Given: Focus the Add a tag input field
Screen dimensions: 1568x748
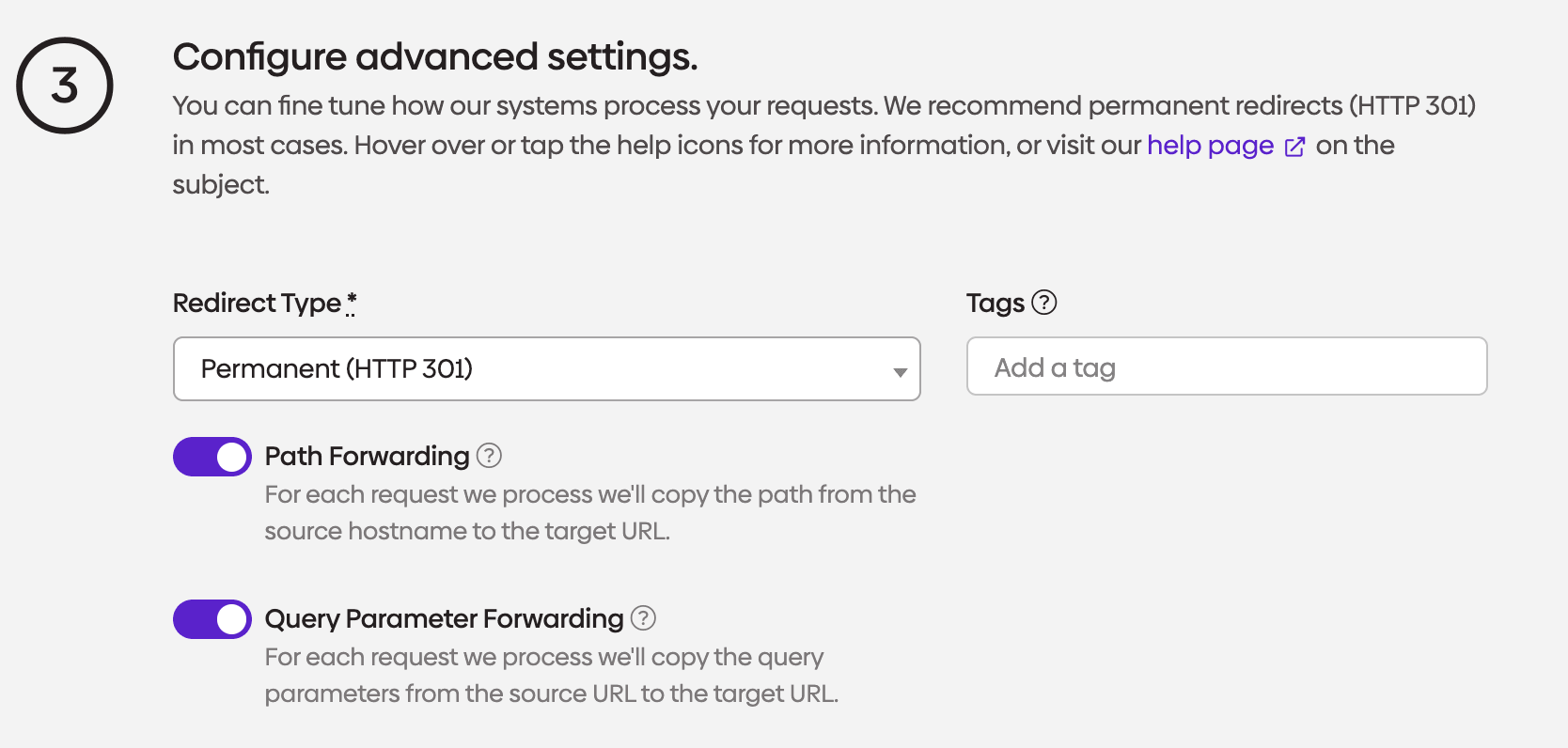Looking at the screenshot, I should point(1226,366).
